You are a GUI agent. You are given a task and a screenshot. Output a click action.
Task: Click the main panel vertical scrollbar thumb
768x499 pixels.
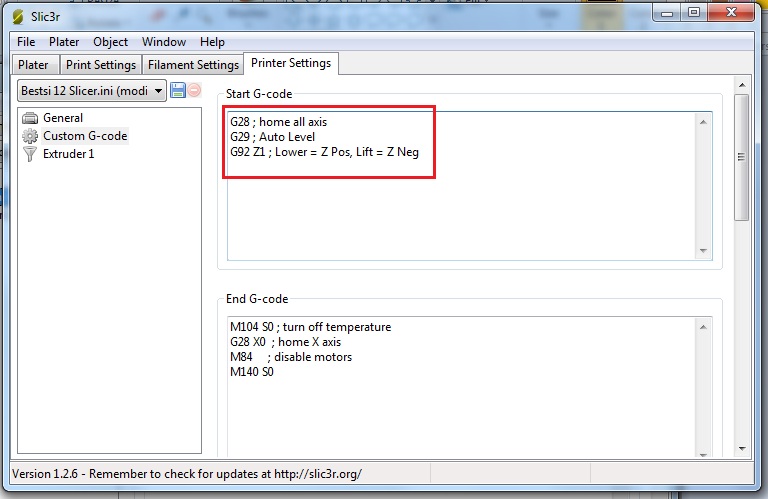click(742, 157)
